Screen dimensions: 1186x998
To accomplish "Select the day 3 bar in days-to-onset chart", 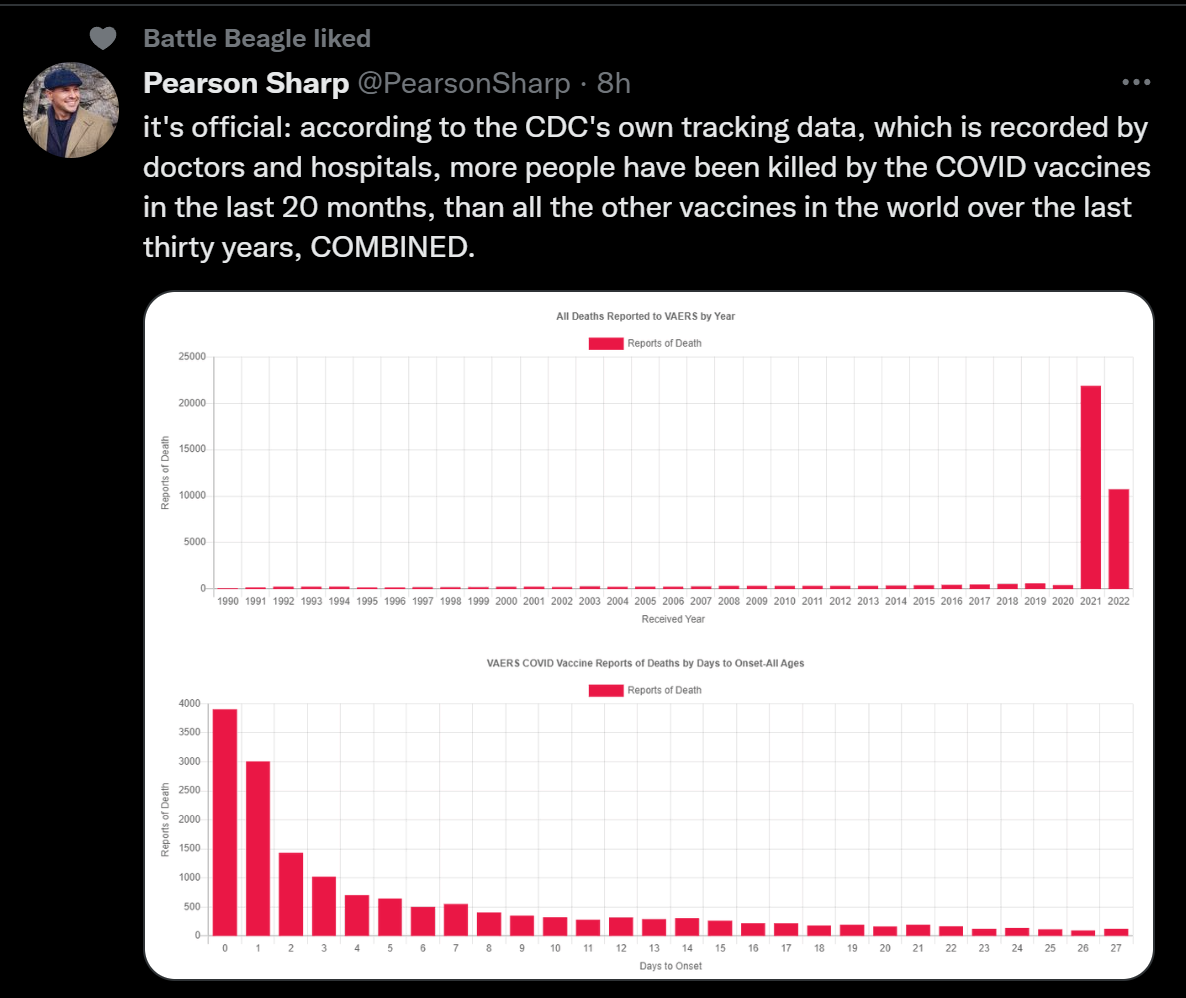I will (324, 906).
